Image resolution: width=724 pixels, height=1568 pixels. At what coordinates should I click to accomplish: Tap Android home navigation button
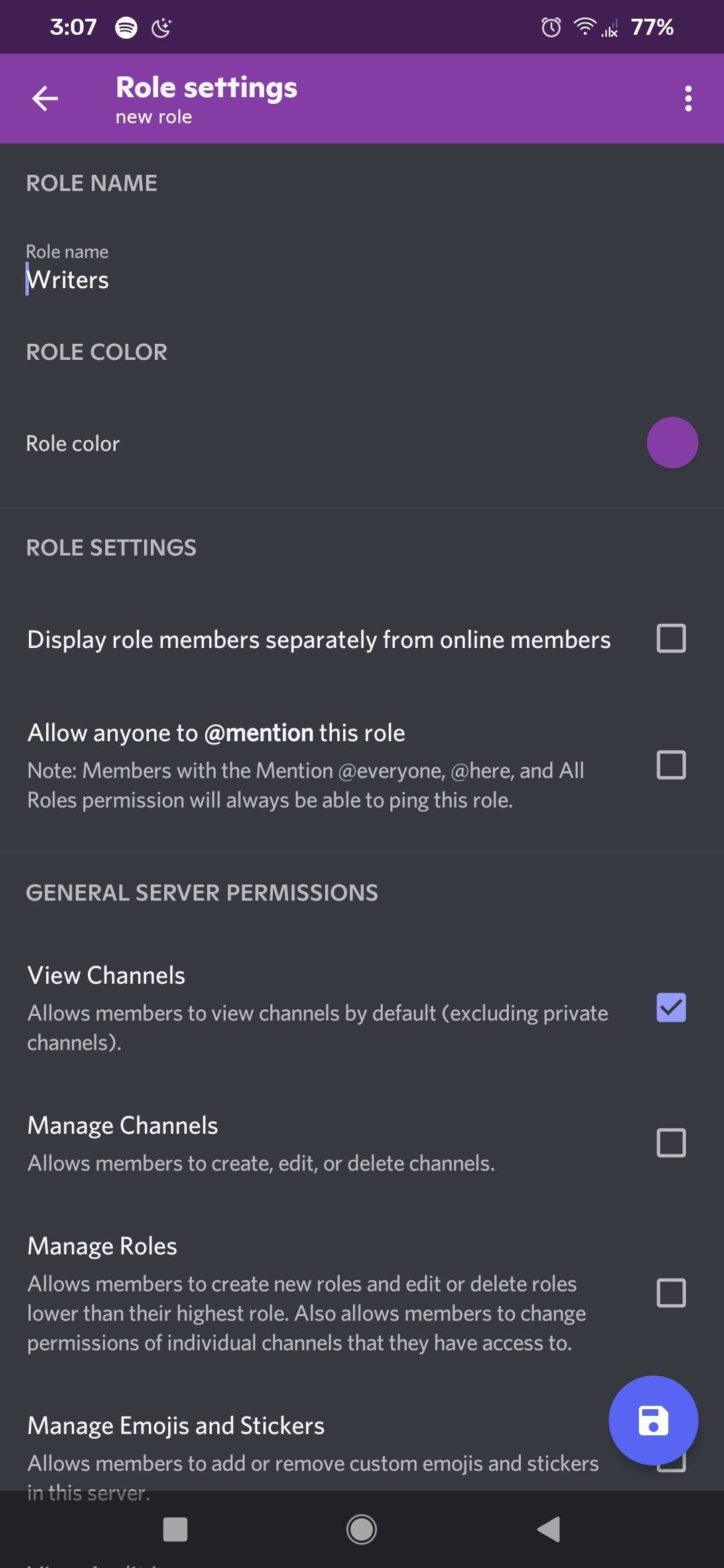(361, 1529)
